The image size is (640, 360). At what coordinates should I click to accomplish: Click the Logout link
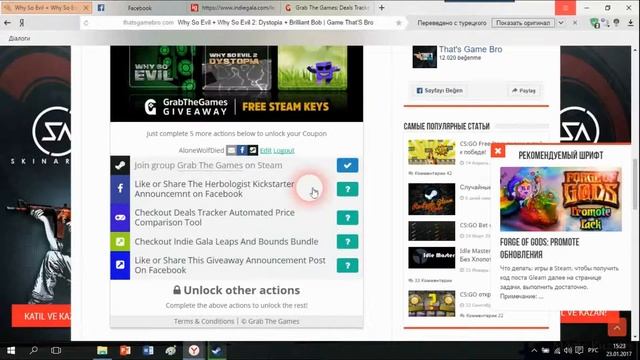(284, 151)
